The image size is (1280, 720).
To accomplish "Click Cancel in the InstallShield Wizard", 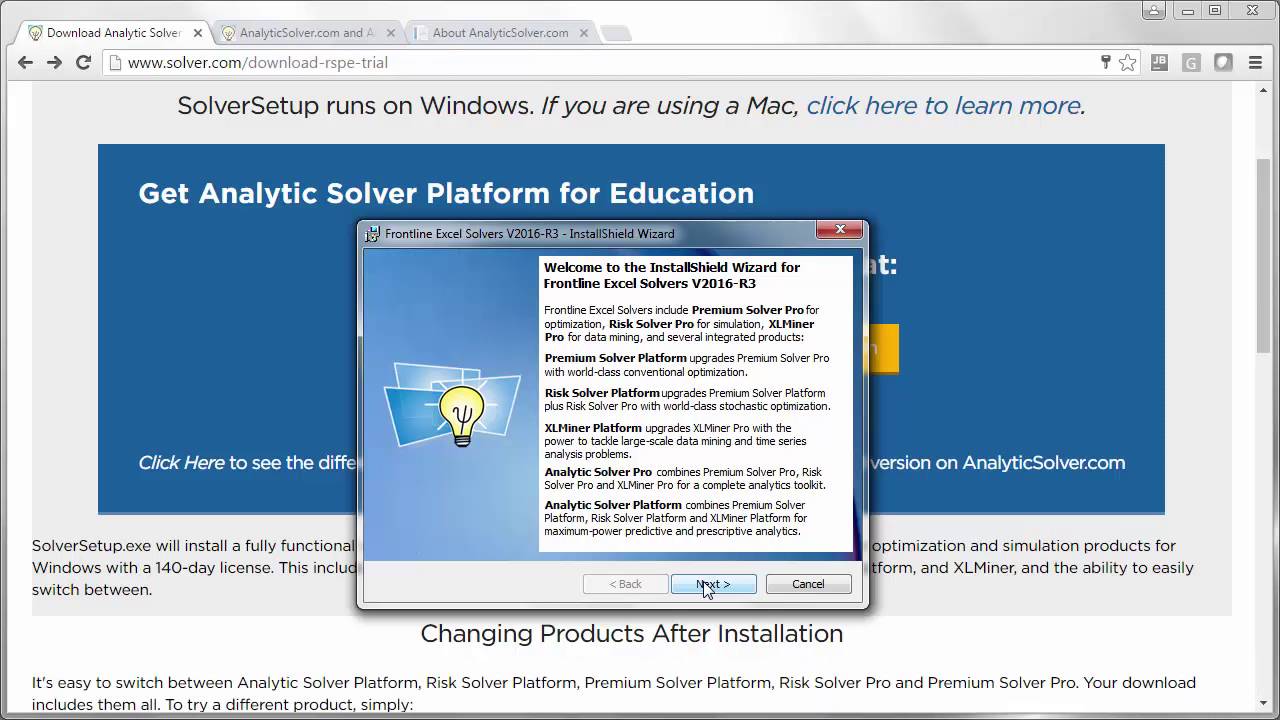I will (808, 584).
